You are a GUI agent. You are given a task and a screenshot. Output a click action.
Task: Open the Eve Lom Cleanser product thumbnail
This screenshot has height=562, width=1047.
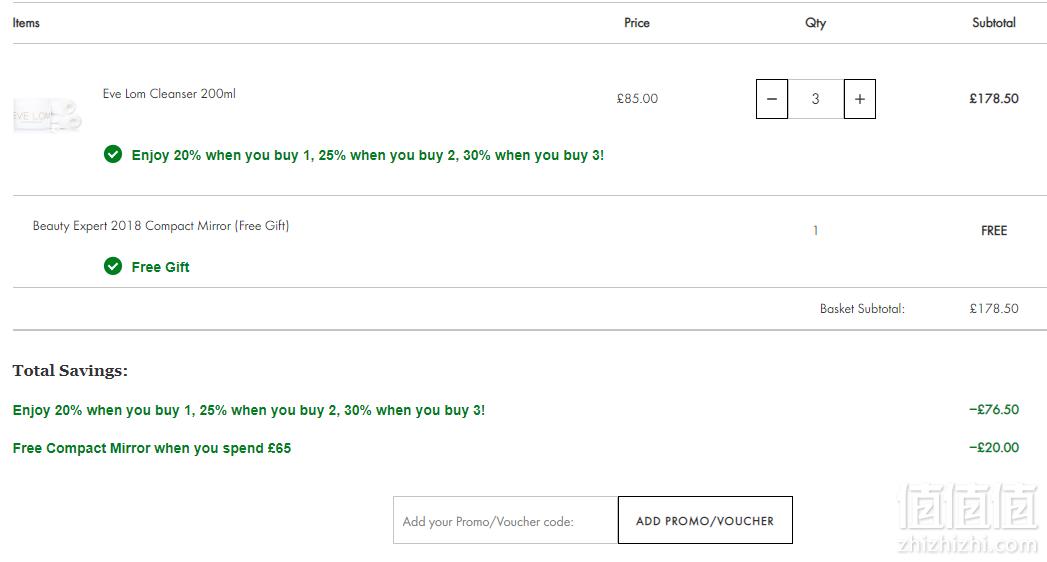[47, 115]
